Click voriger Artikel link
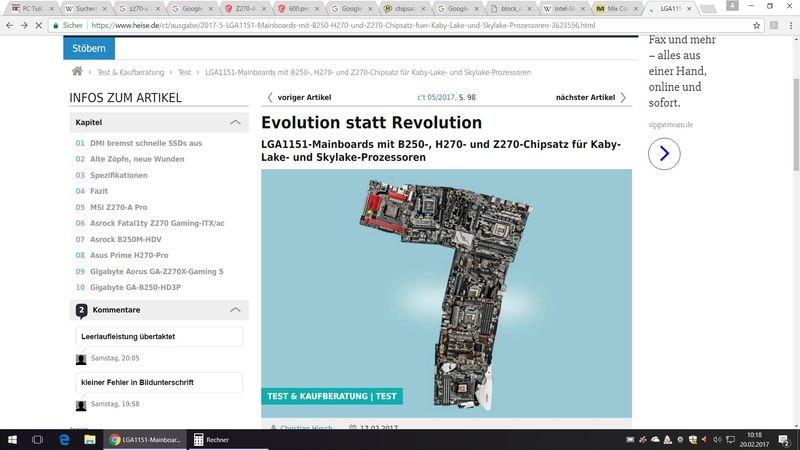This screenshot has height=450, width=800. point(304,97)
